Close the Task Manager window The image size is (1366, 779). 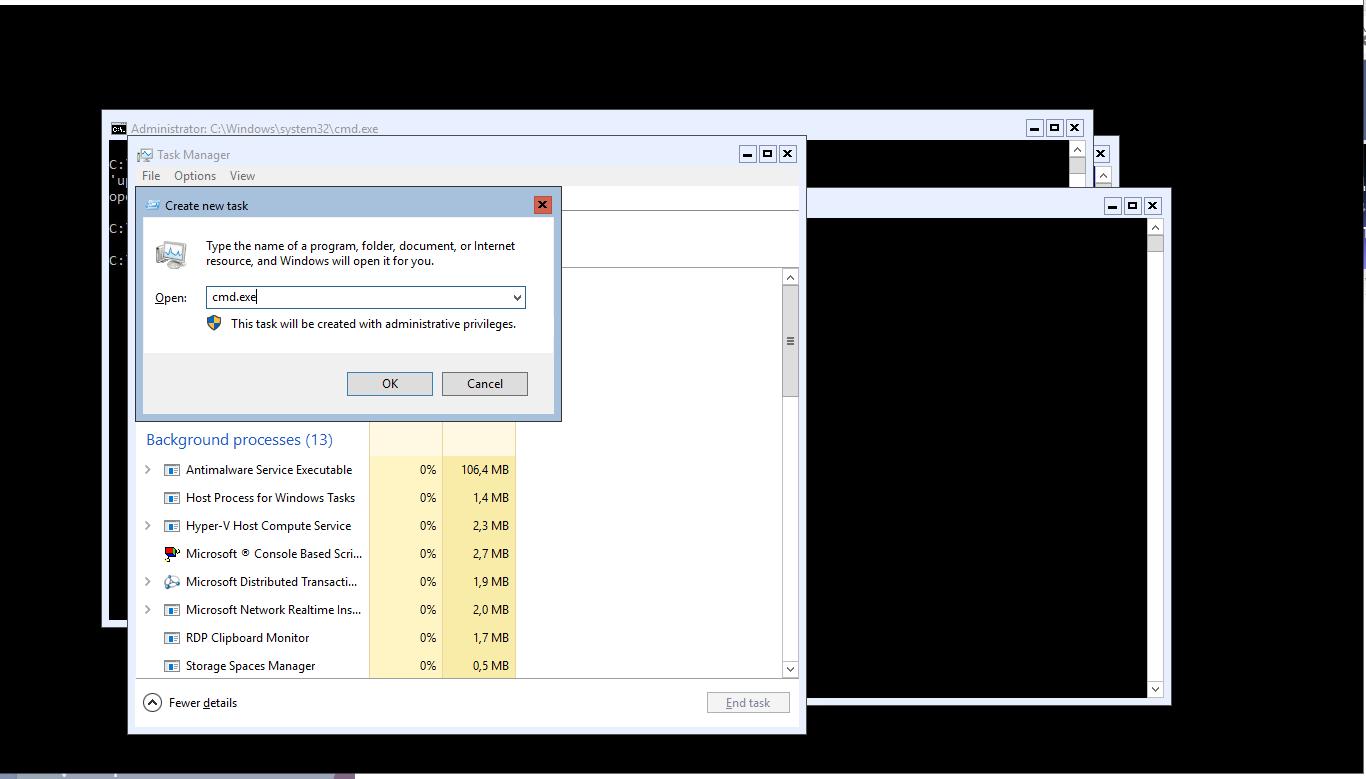tap(787, 154)
